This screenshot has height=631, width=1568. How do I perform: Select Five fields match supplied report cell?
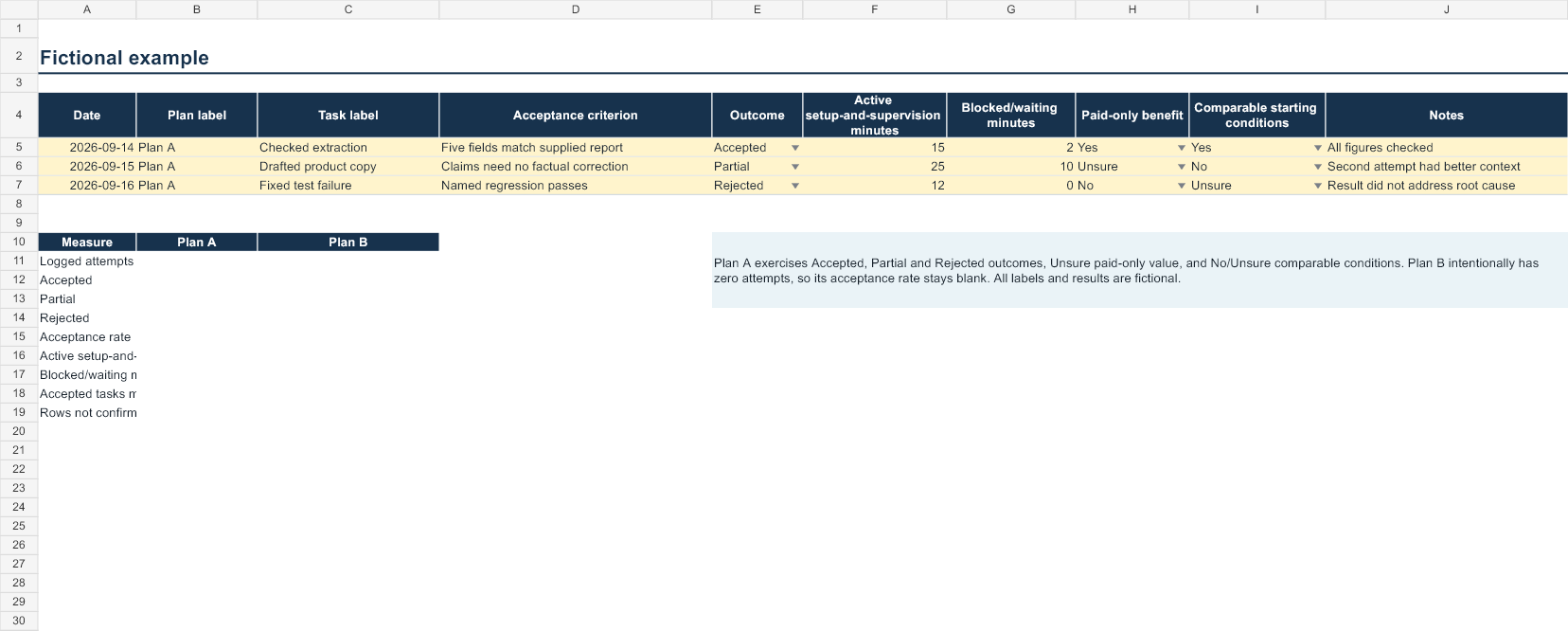[576, 148]
